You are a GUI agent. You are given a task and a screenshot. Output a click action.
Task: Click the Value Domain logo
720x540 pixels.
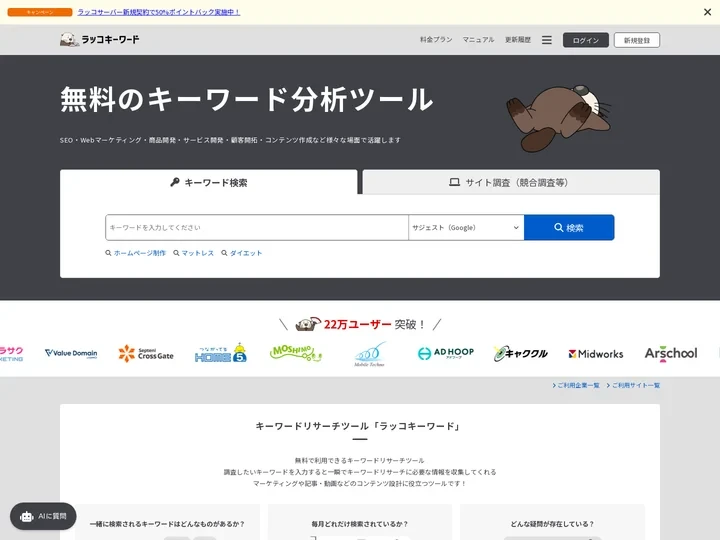pos(71,353)
